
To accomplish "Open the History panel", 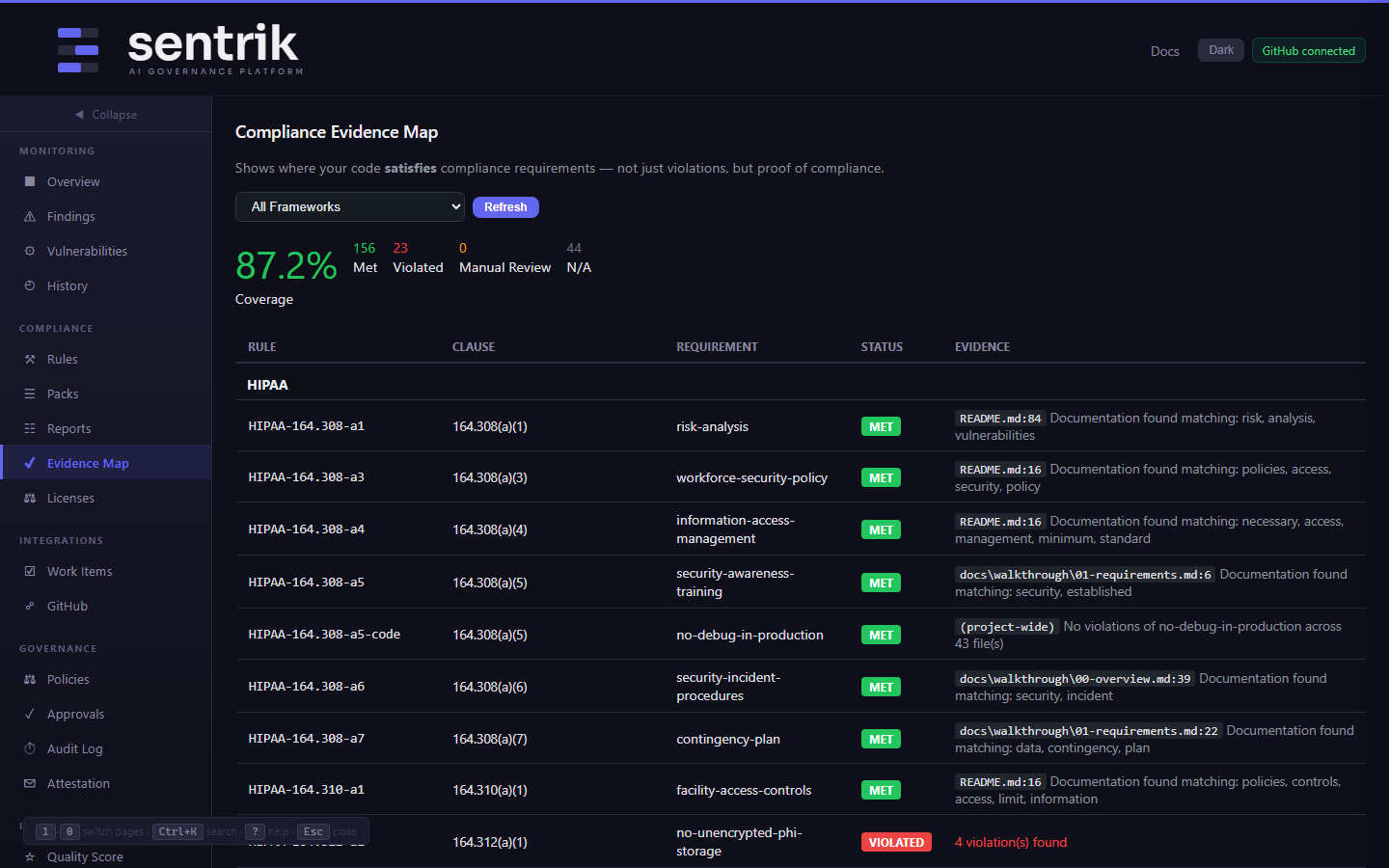I will click(67, 285).
